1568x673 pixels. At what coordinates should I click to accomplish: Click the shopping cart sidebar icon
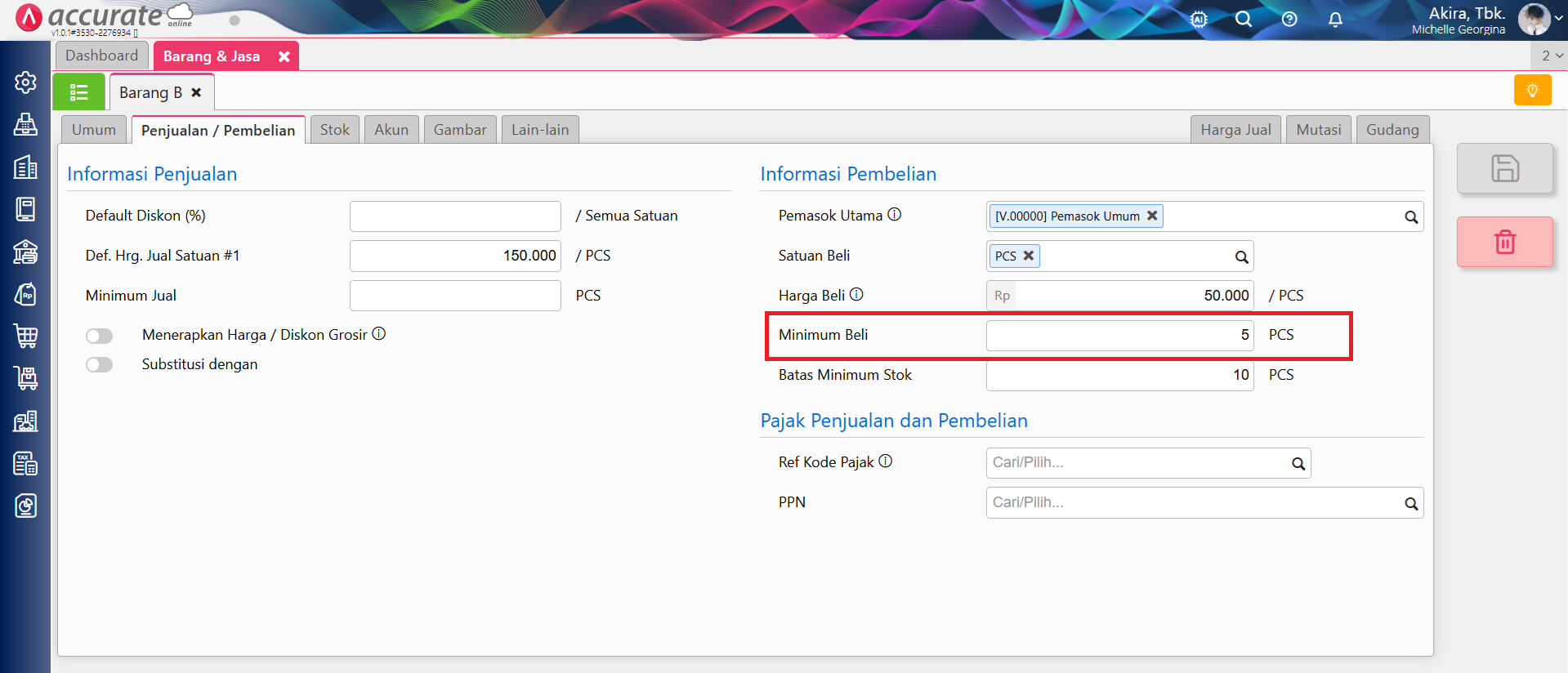tap(25, 336)
